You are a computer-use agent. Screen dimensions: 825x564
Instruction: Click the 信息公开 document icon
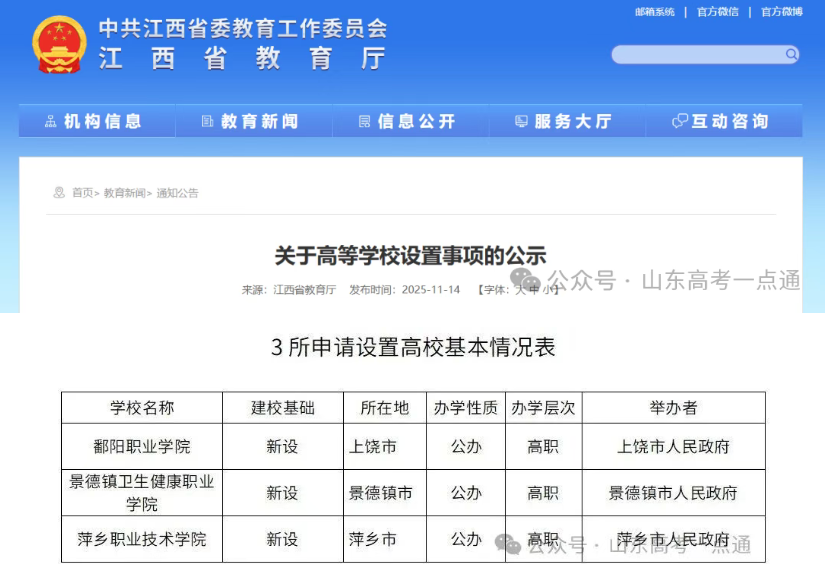(365, 122)
